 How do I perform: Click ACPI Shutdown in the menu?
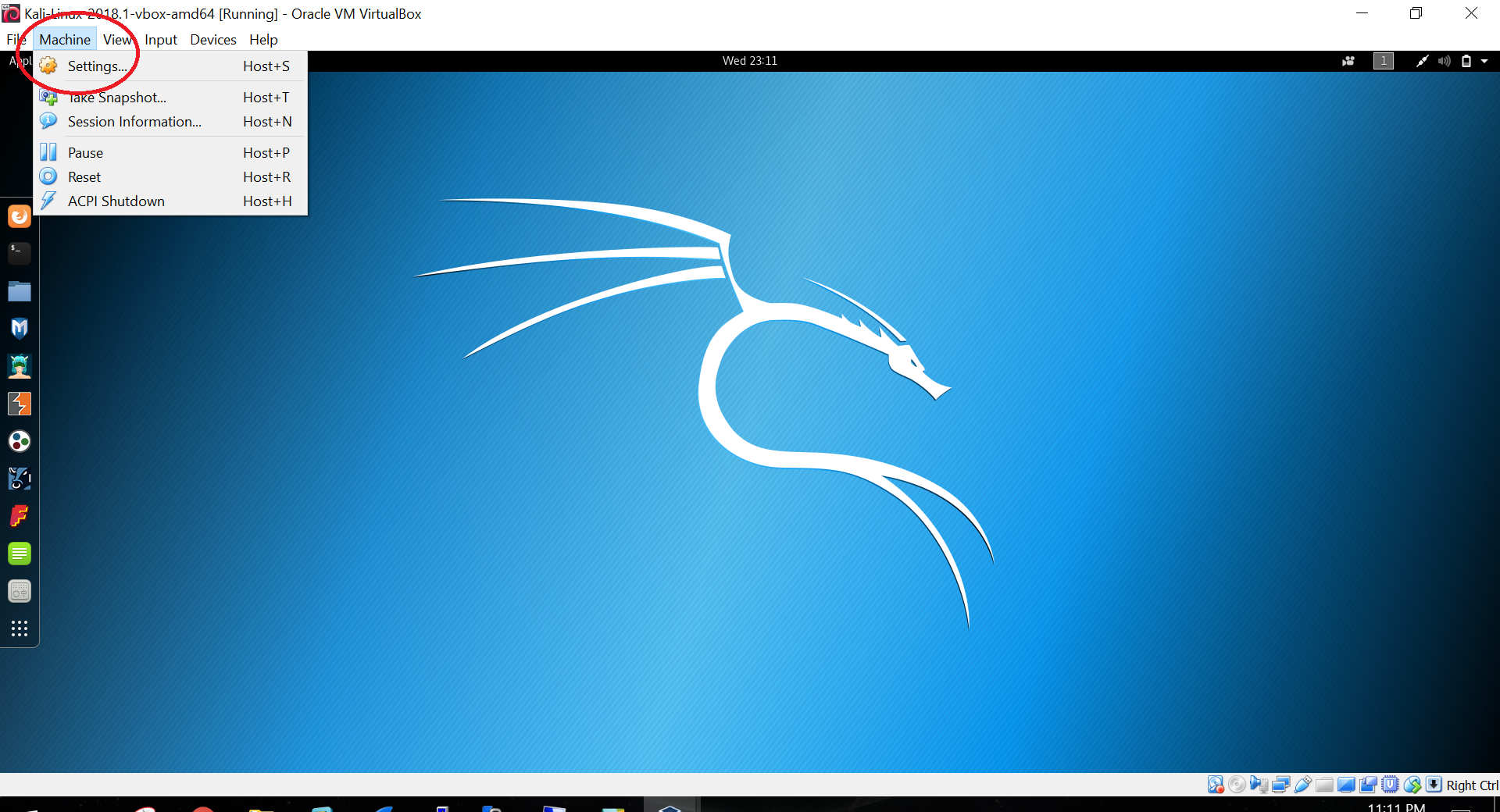[116, 201]
